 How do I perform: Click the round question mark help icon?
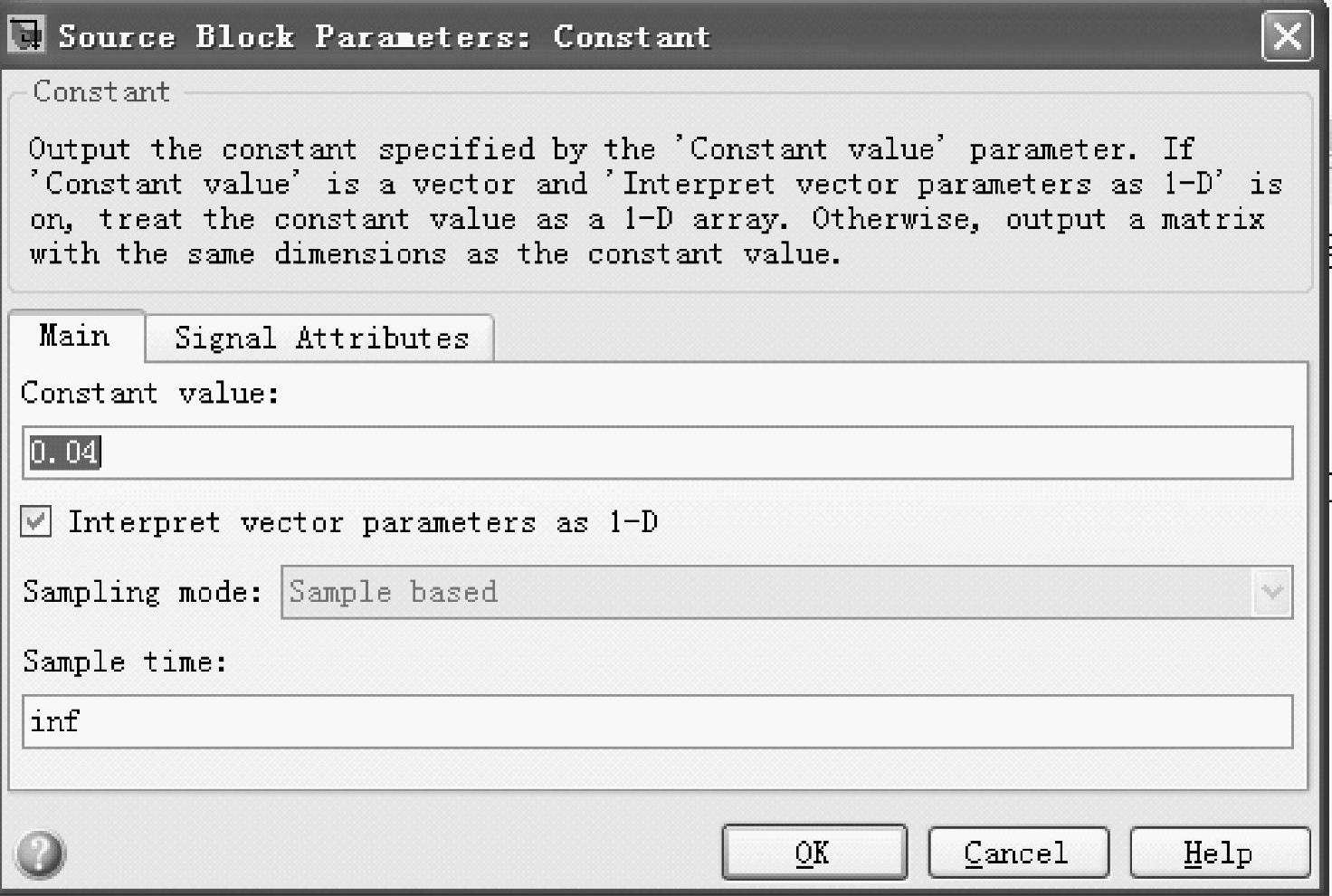[40, 853]
